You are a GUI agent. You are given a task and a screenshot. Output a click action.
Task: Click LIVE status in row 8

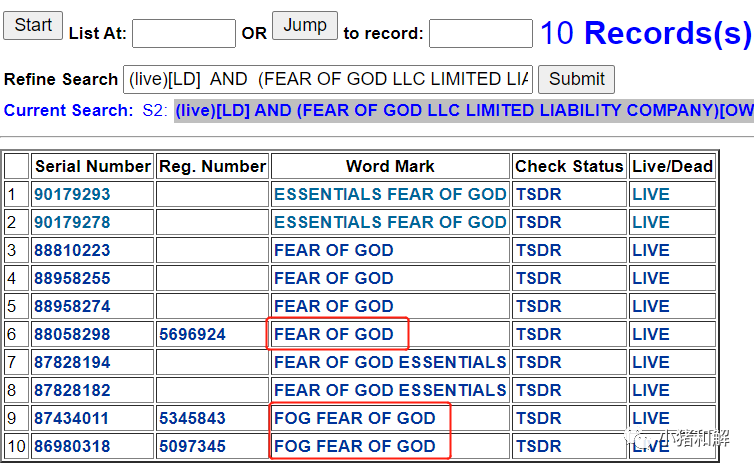(651, 390)
